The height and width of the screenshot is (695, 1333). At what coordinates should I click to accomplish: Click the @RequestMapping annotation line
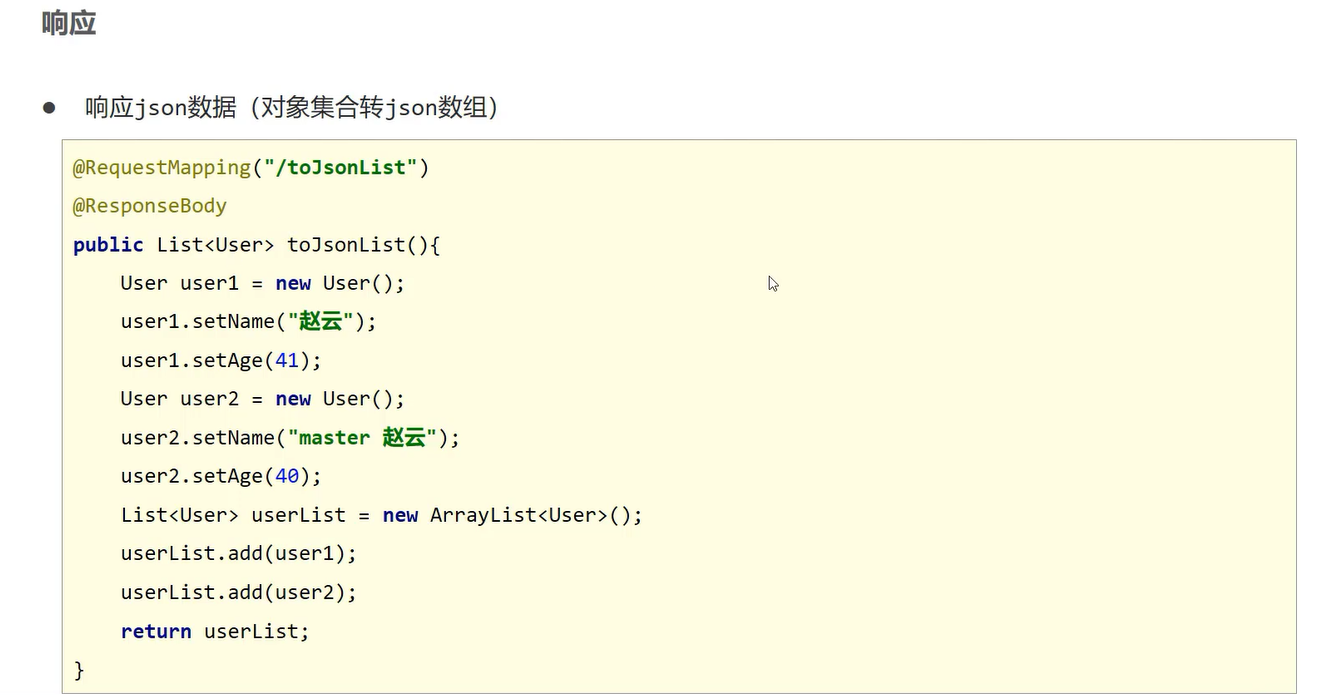251,168
